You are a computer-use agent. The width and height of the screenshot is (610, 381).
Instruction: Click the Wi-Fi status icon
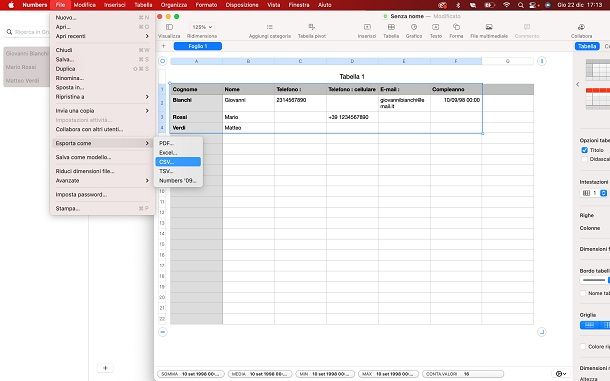(x=506, y=5)
